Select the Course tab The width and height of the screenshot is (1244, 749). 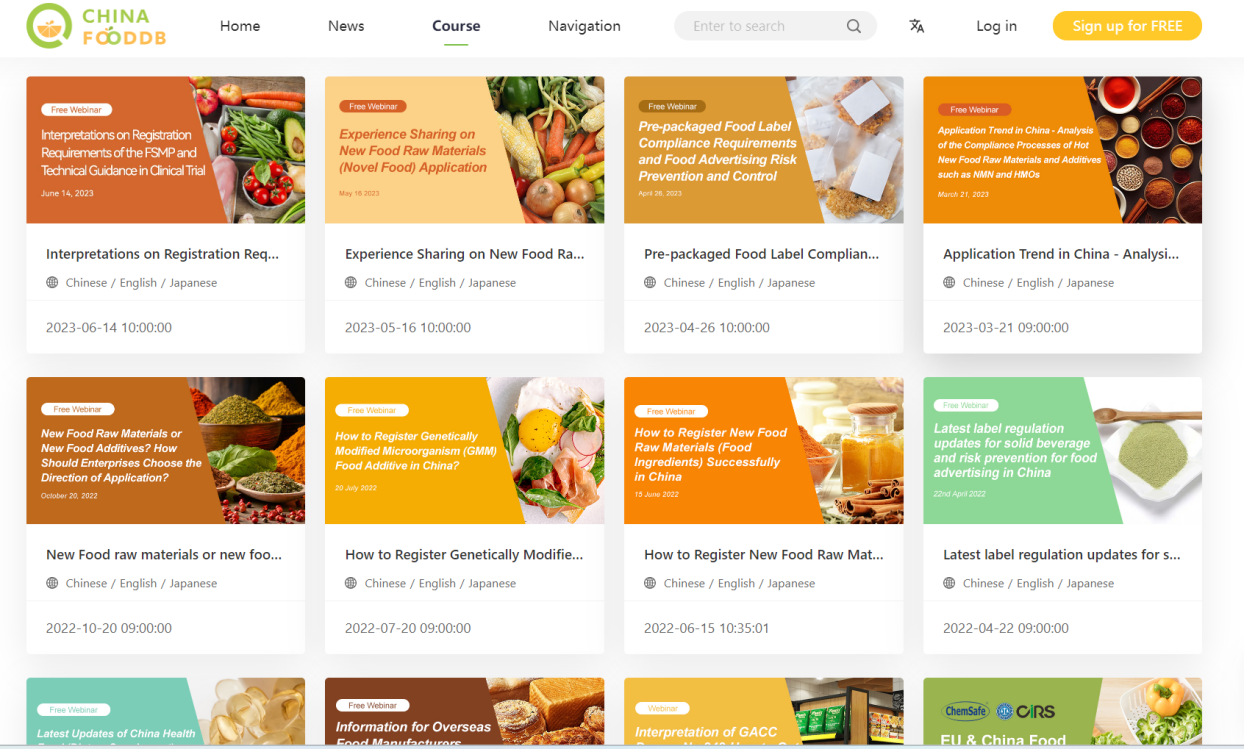[456, 27]
